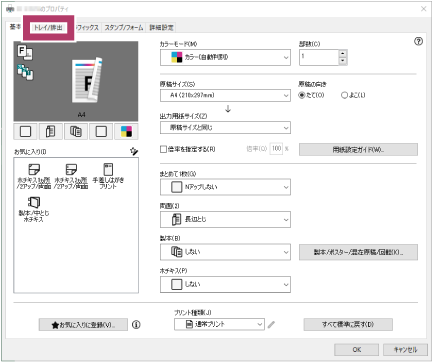
Task: Select favorite ホチキス1か所/2アップ/両面
Action: pyautogui.click(x=34, y=176)
